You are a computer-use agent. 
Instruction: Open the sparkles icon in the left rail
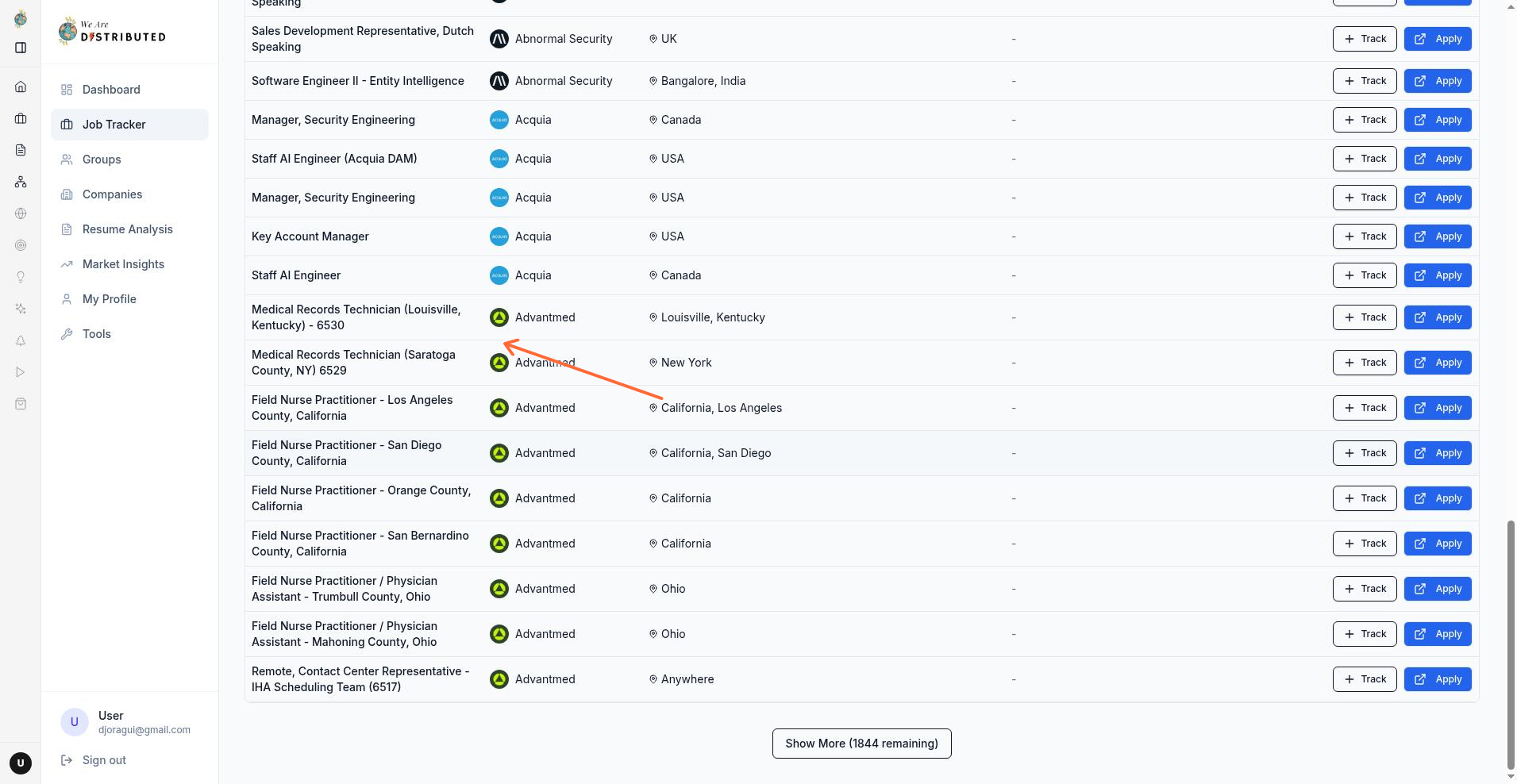pos(21,309)
